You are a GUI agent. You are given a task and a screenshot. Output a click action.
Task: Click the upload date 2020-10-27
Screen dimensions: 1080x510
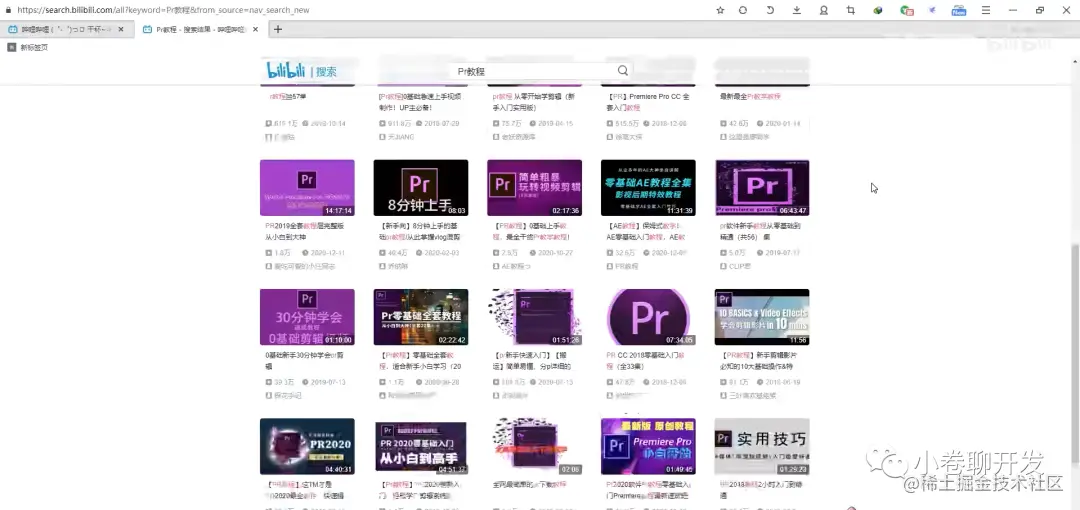pyautogui.click(x=555, y=253)
